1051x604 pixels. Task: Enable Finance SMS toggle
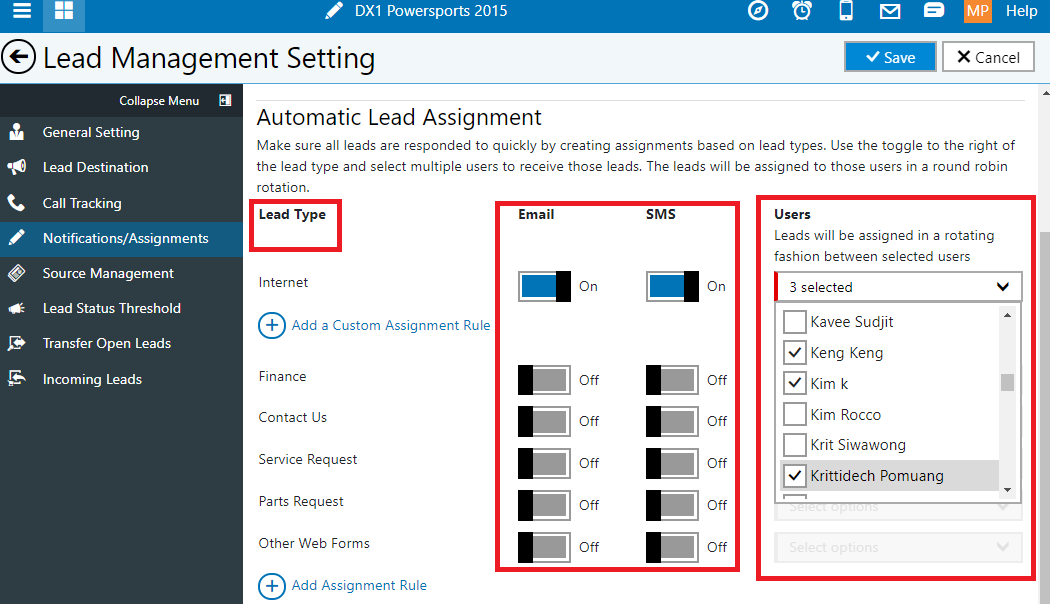coord(672,380)
